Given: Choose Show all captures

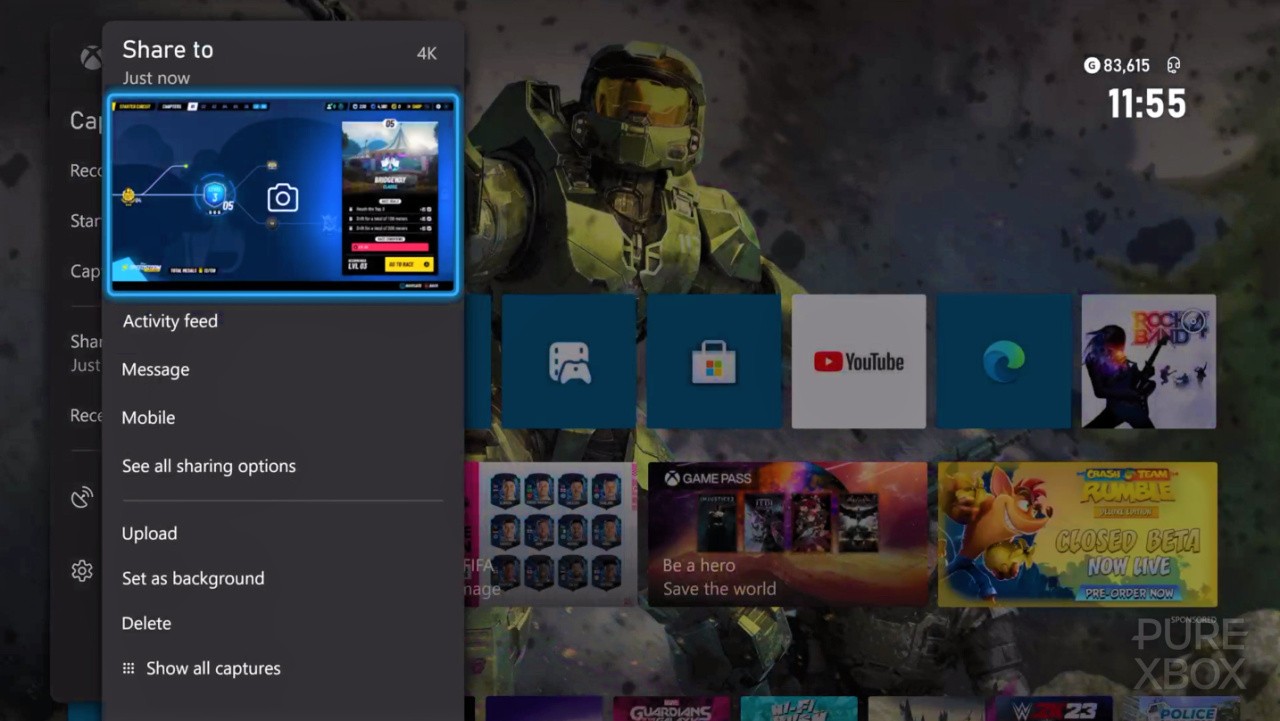Looking at the screenshot, I should pos(213,668).
